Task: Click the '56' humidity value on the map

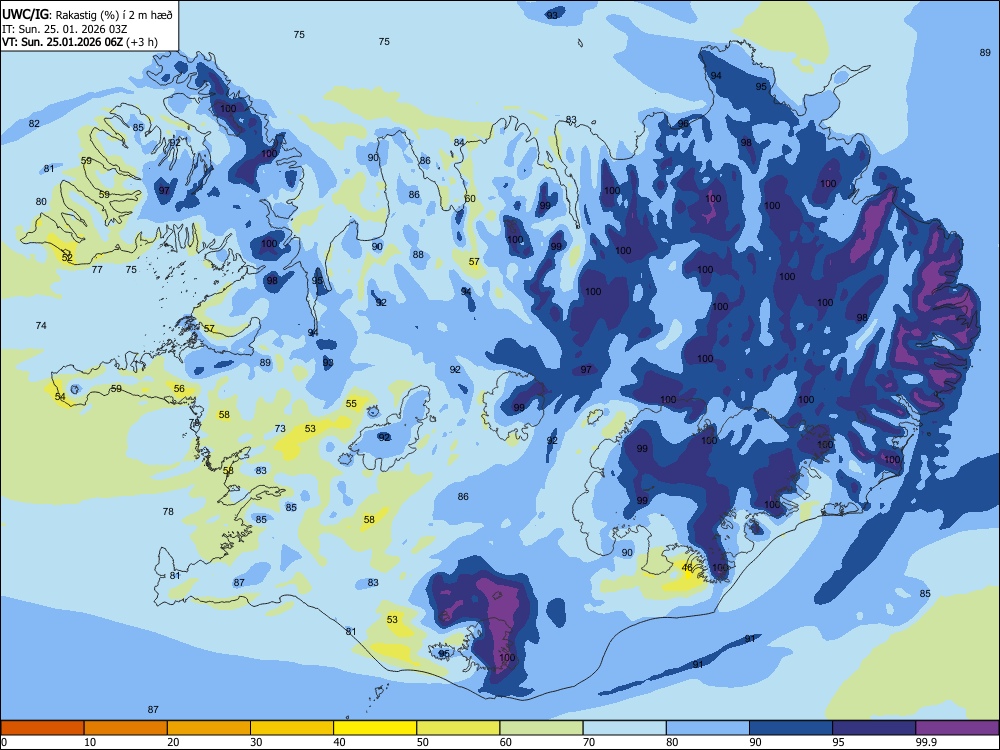Action: (x=179, y=388)
